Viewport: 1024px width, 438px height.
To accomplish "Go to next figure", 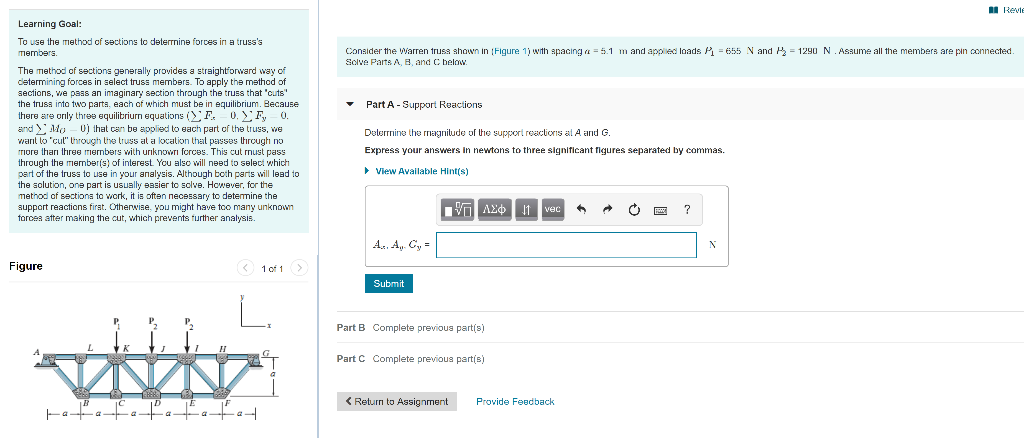I will coord(298,268).
